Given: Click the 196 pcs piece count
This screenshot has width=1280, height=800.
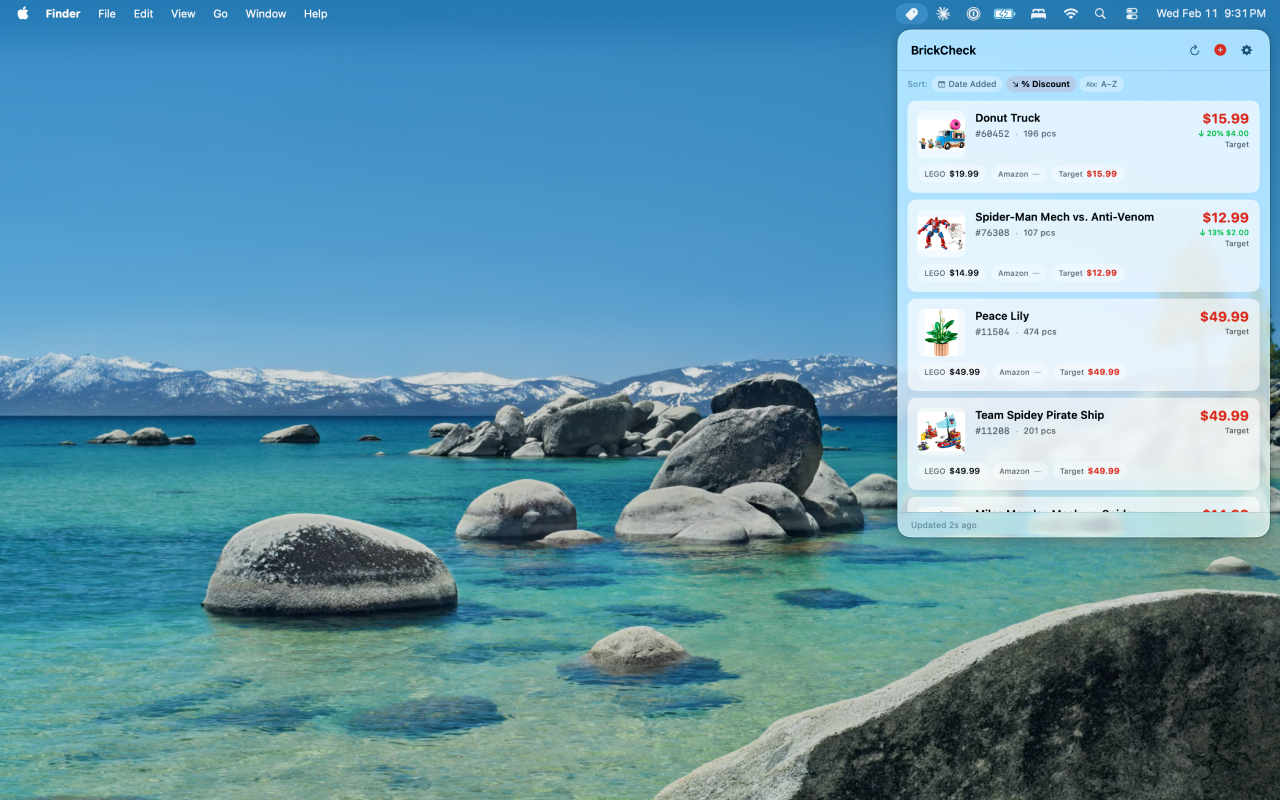Looking at the screenshot, I should pyautogui.click(x=1040, y=134).
